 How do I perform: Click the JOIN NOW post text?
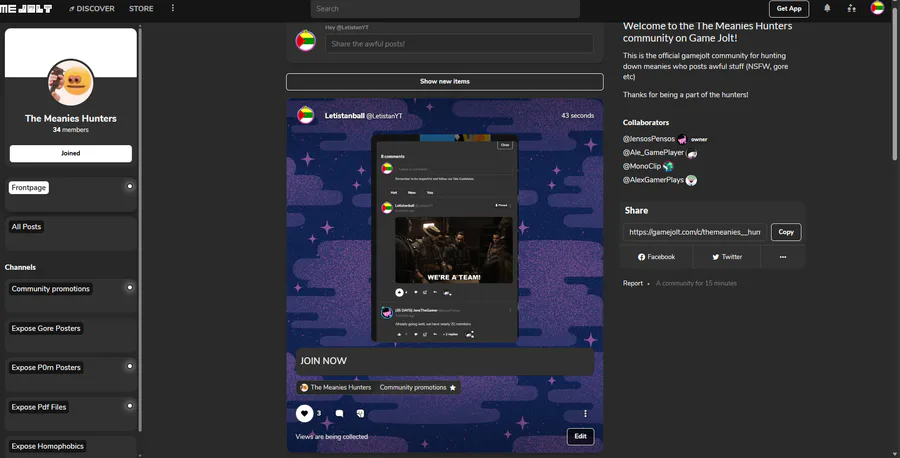coord(324,361)
